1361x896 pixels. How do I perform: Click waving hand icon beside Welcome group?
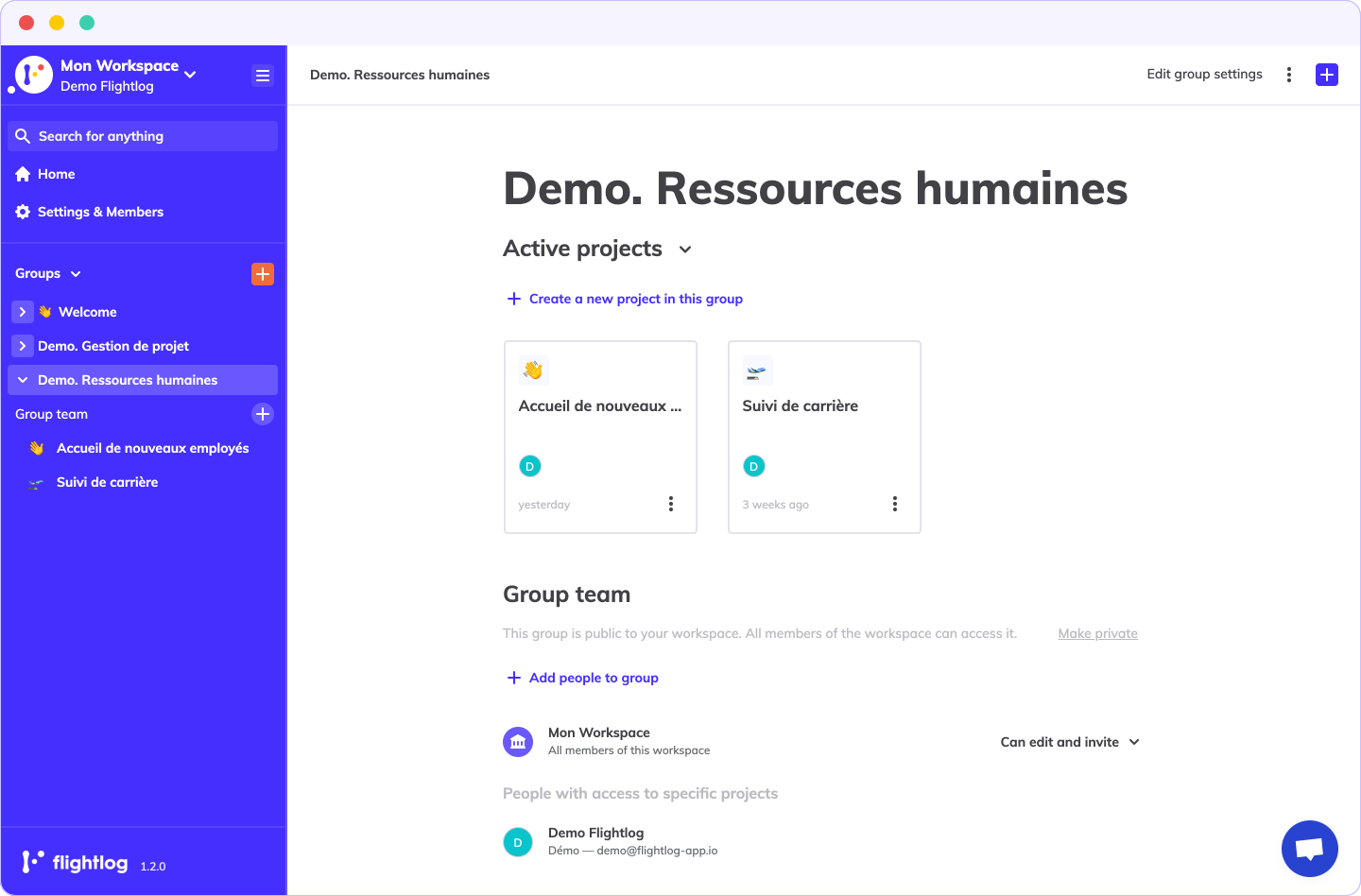coord(44,312)
